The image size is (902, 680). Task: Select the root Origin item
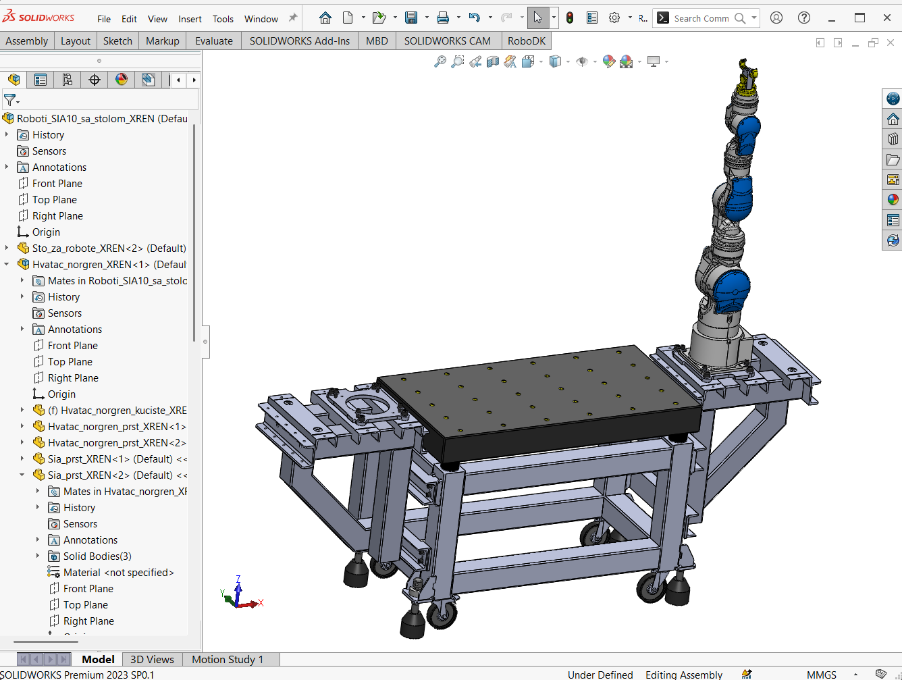coord(45,232)
